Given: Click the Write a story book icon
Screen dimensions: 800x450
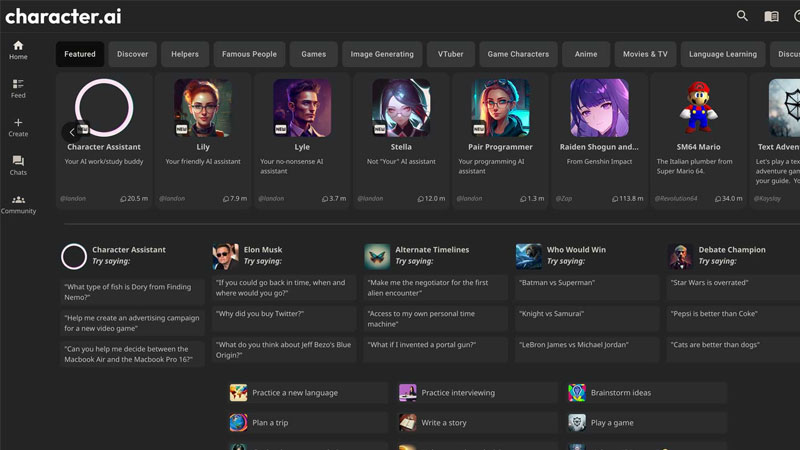Looking at the screenshot, I should coord(408,423).
